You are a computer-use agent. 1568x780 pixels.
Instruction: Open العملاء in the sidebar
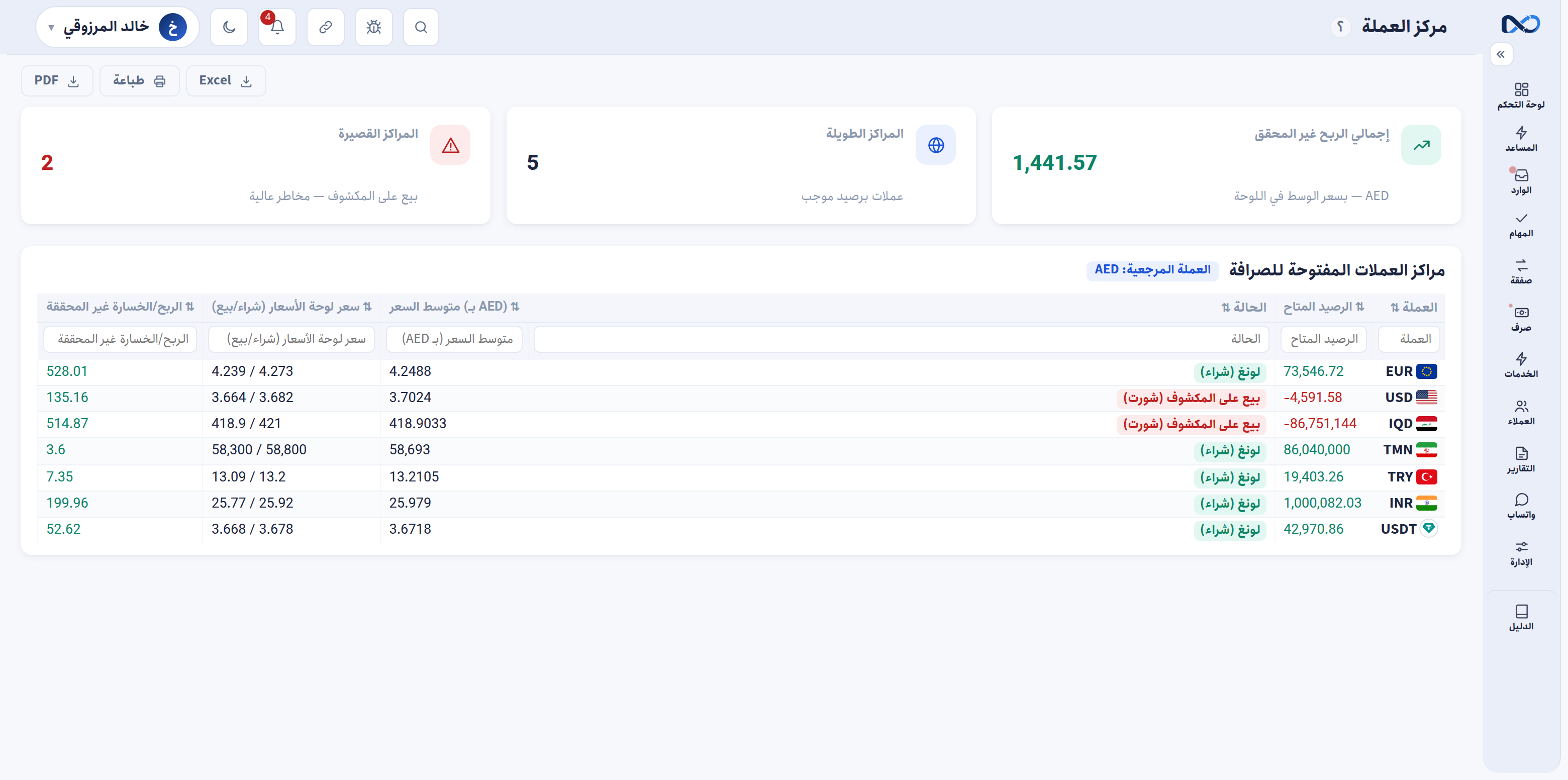tap(1521, 413)
